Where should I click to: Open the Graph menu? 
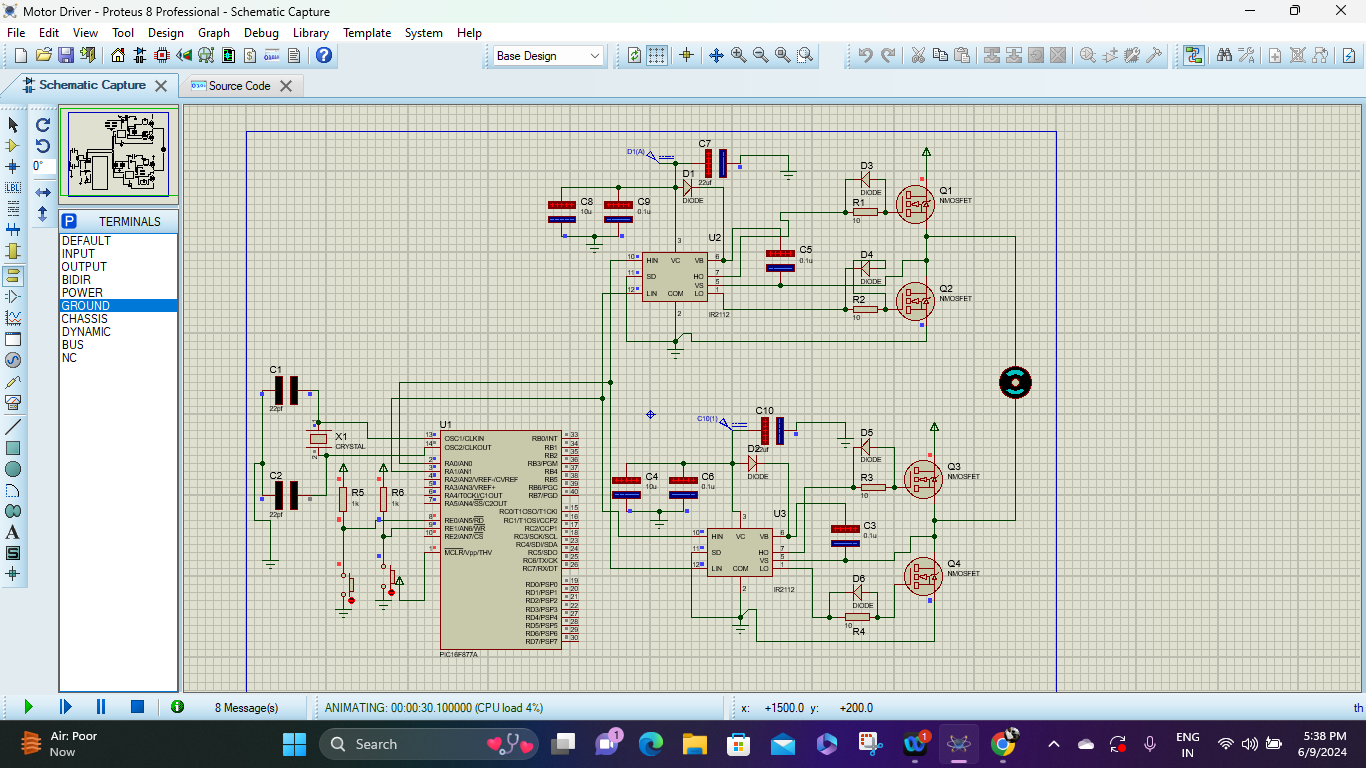(x=214, y=32)
